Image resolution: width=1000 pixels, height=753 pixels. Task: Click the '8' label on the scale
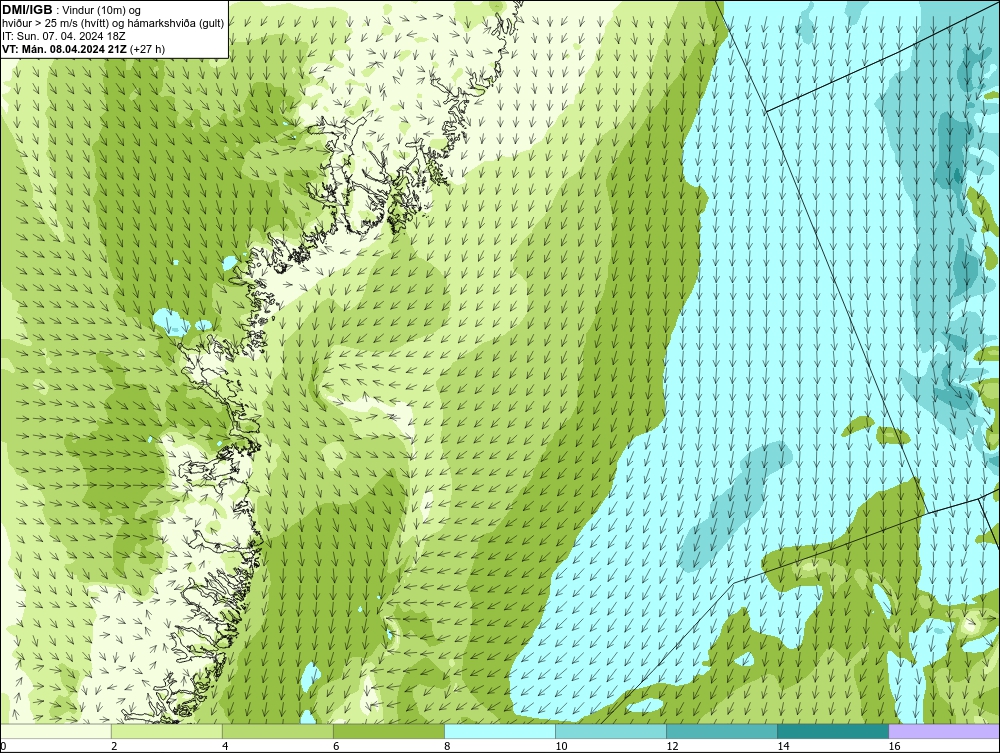[x=447, y=746]
